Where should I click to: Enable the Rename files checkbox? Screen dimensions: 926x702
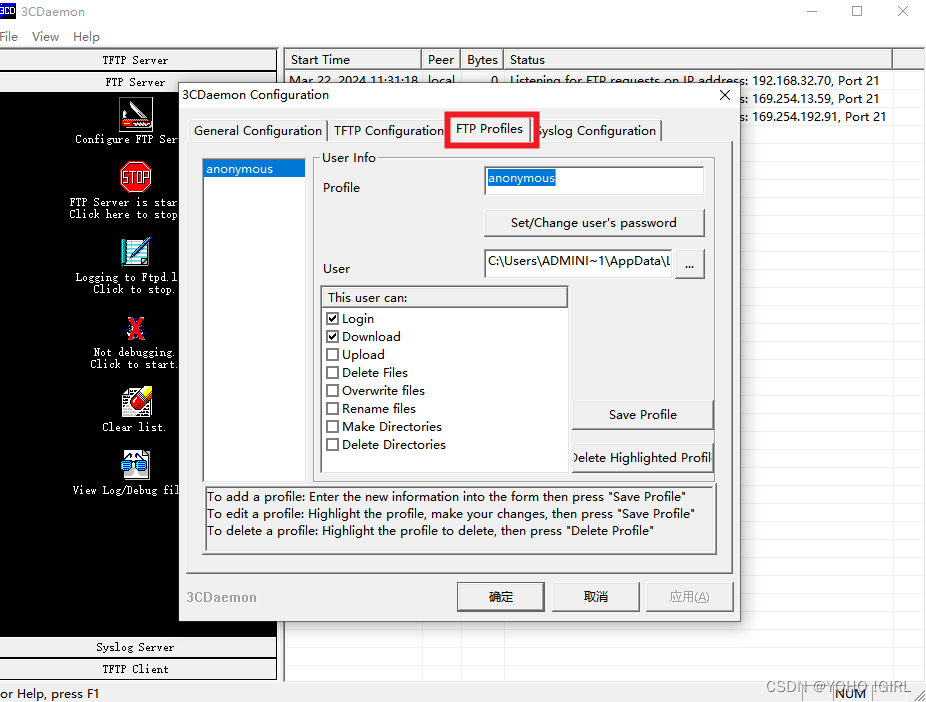point(332,409)
